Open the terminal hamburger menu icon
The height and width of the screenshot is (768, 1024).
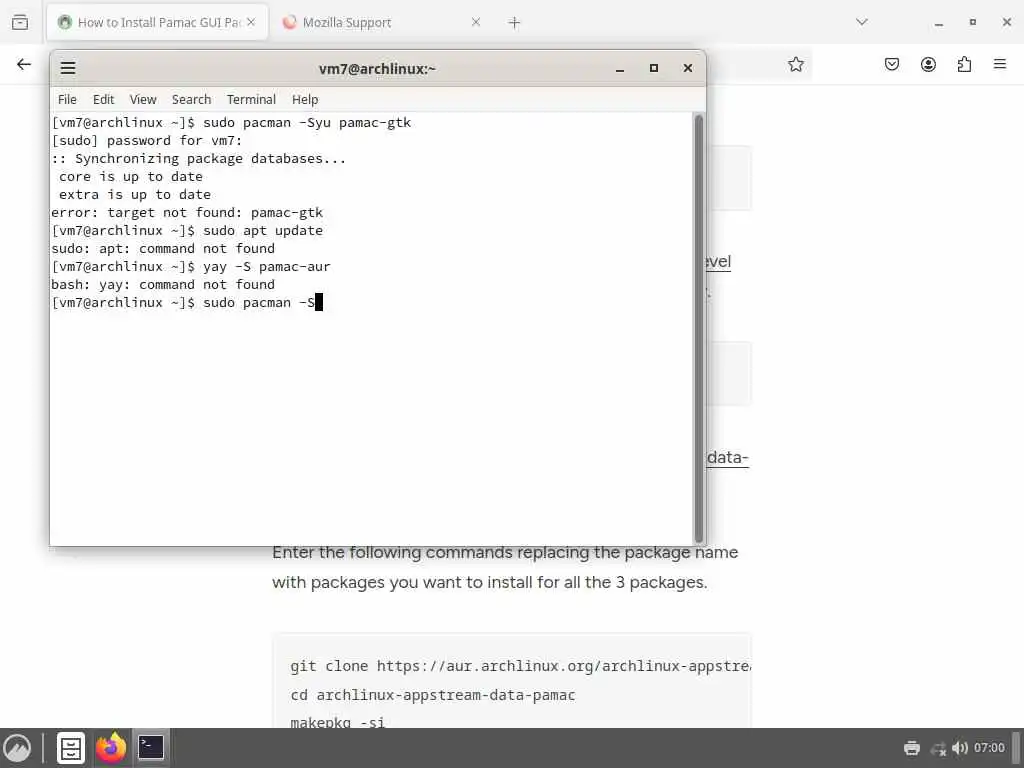(x=68, y=68)
